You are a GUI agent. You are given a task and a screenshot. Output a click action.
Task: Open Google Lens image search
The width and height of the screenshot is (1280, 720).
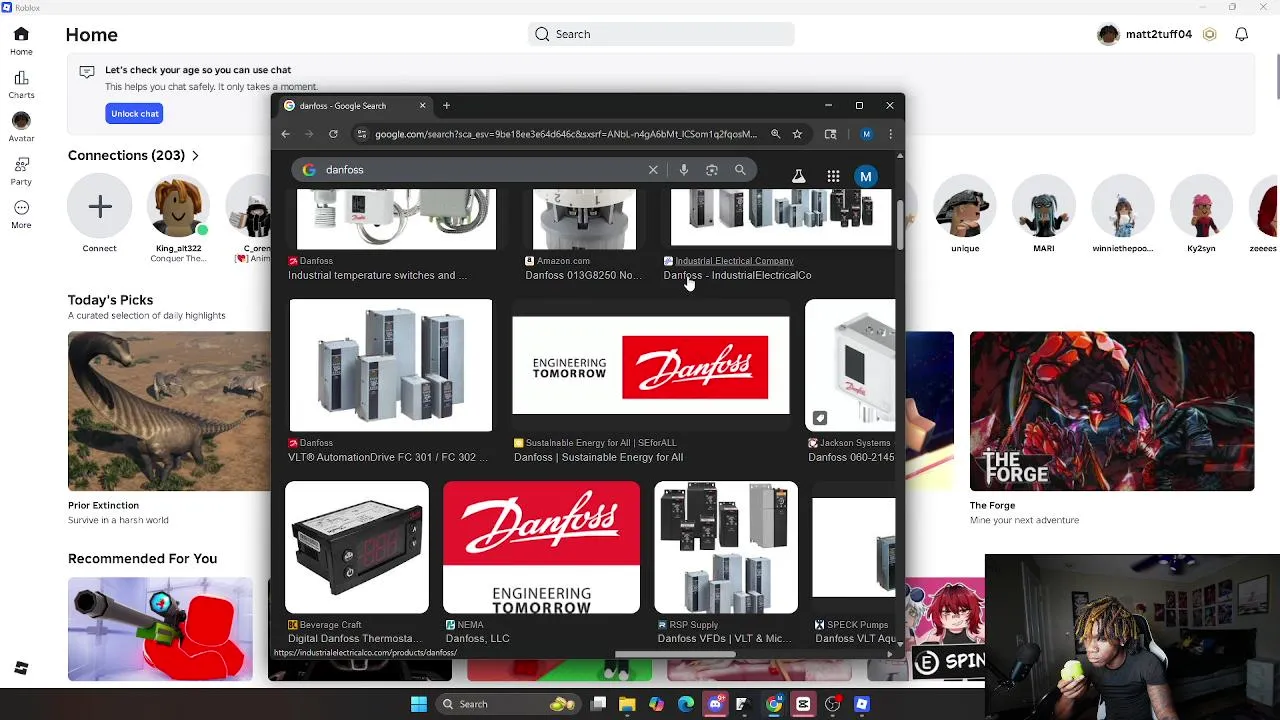click(x=712, y=170)
